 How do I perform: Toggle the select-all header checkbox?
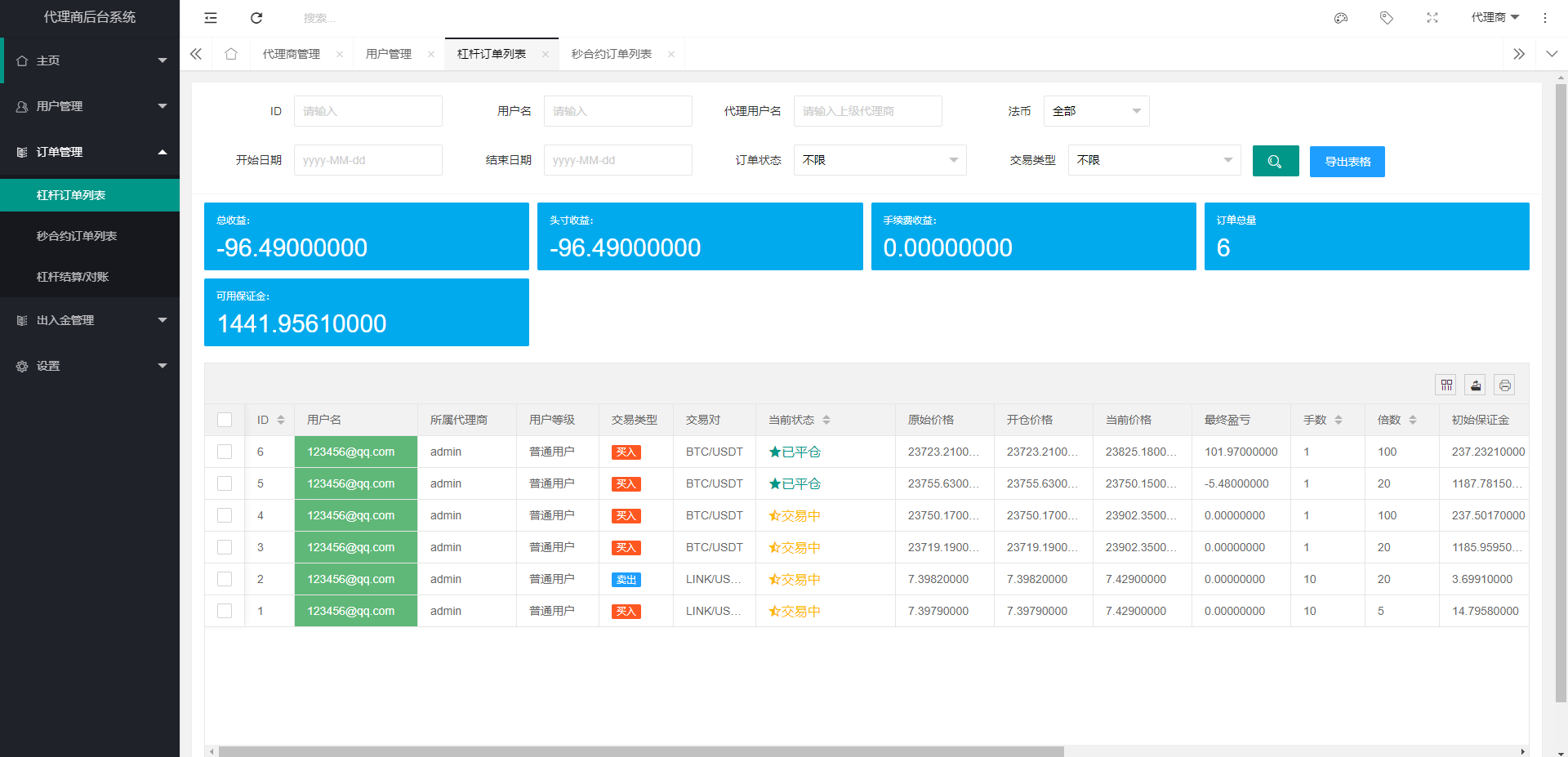point(225,420)
